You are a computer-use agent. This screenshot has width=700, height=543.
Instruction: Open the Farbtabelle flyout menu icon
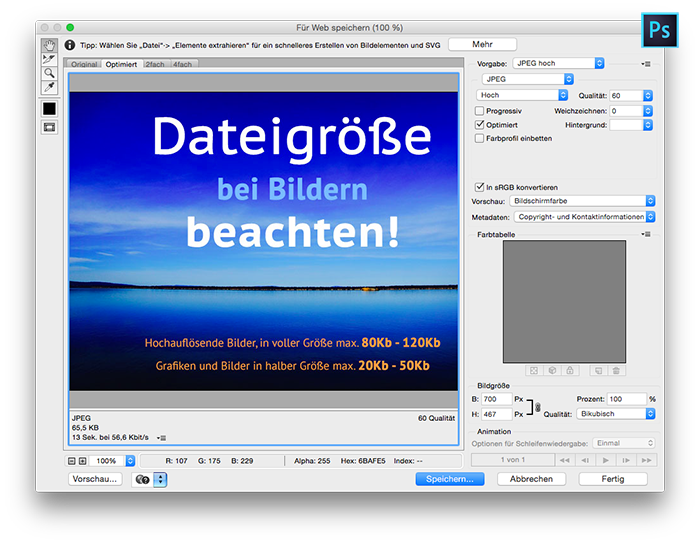pos(646,234)
